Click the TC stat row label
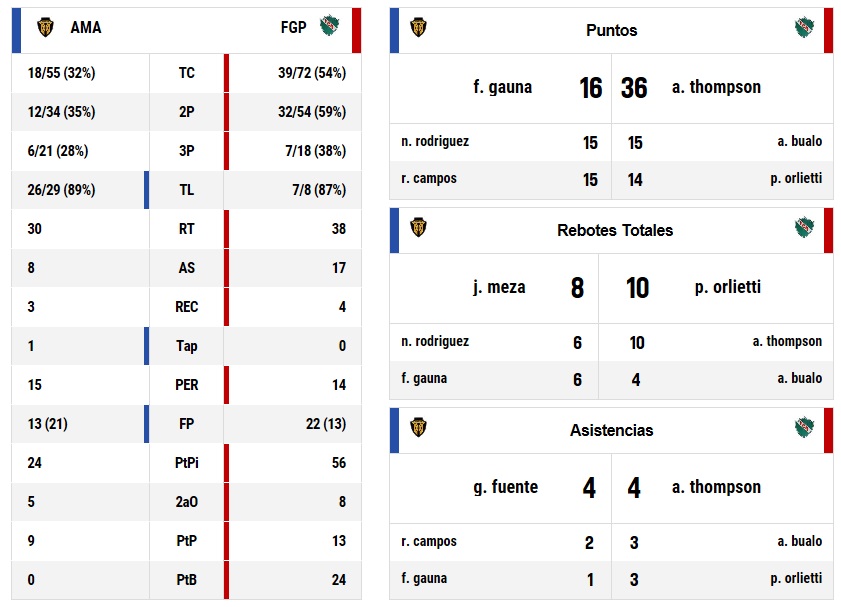This screenshot has height=607, width=841. (187, 73)
